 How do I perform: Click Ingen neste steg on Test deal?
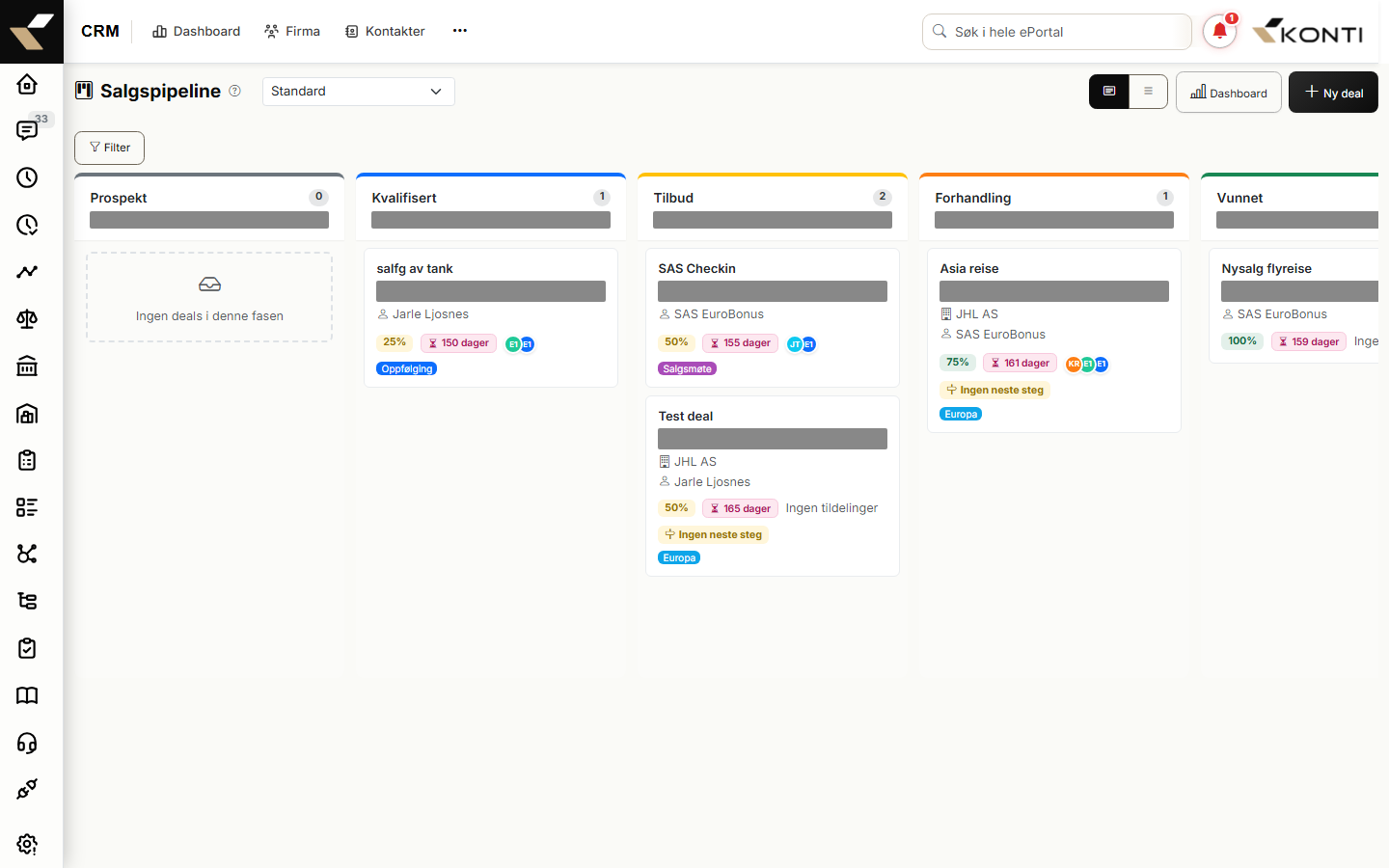coord(713,534)
